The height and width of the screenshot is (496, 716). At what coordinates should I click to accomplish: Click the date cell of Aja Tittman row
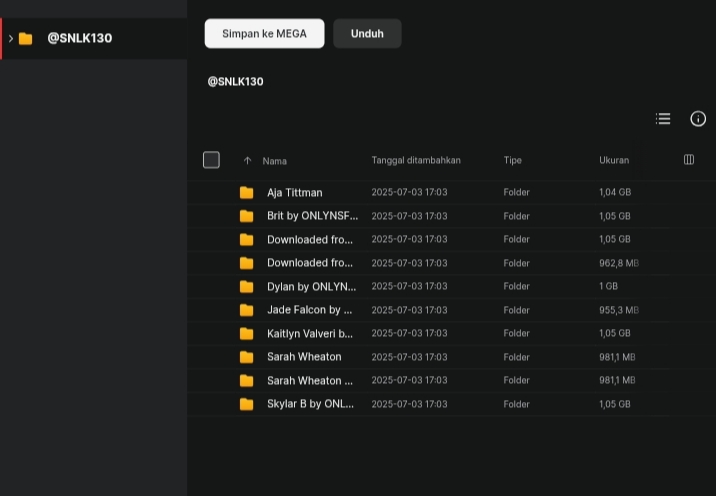409,192
